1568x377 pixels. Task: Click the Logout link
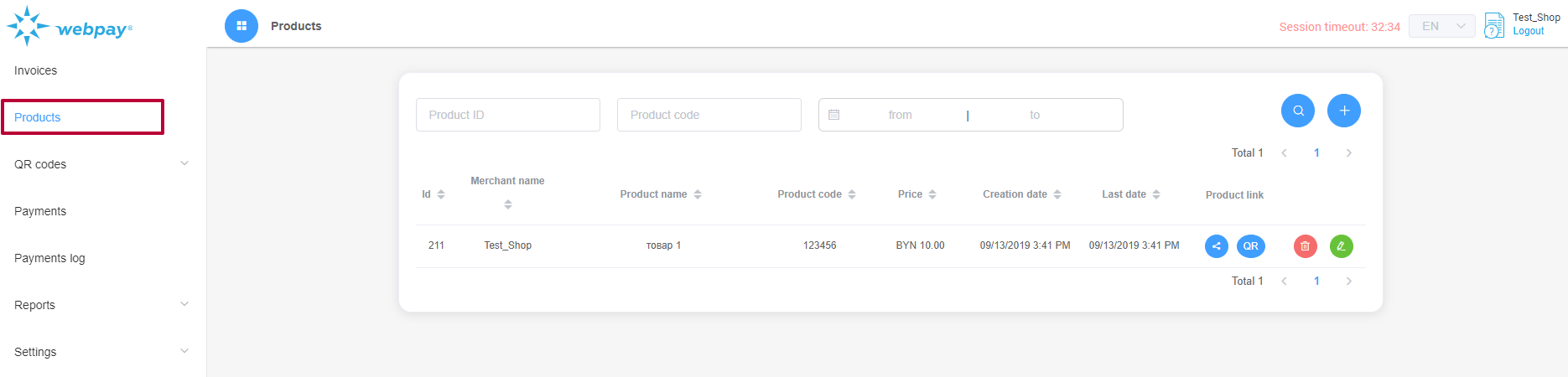(x=1528, y=31)
